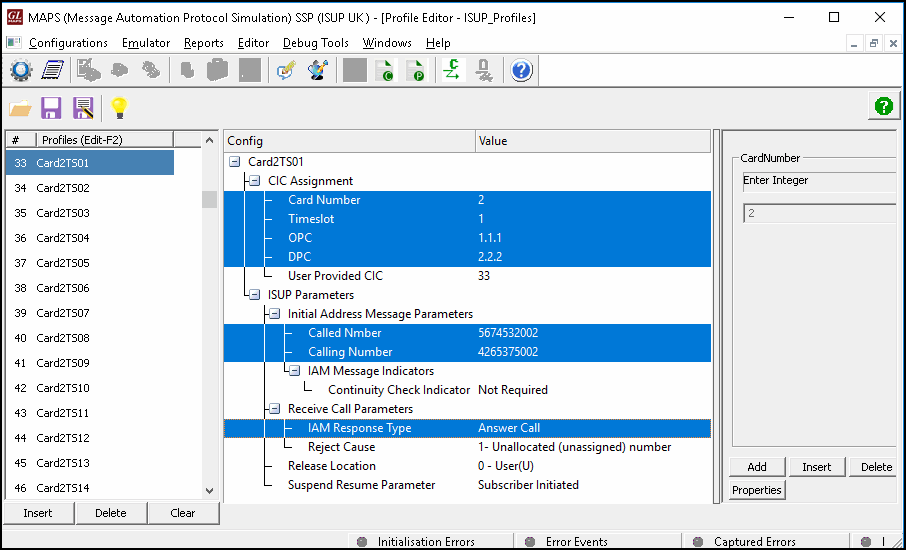Click the green question mark help button
Viewport: 906px width, 550px height.
(x=883, y=106)
